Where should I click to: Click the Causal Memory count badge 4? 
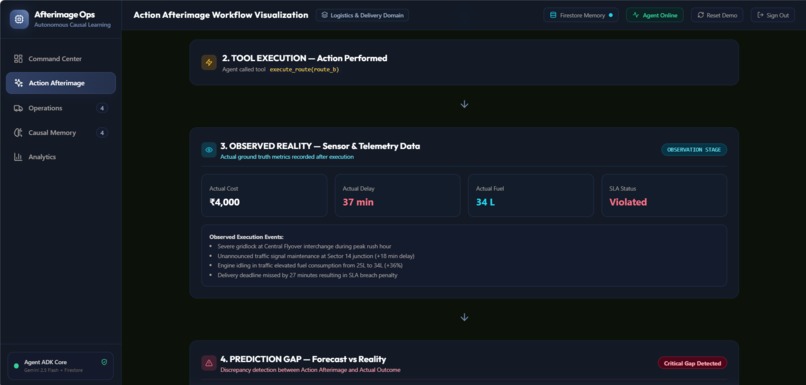point(102,133)
